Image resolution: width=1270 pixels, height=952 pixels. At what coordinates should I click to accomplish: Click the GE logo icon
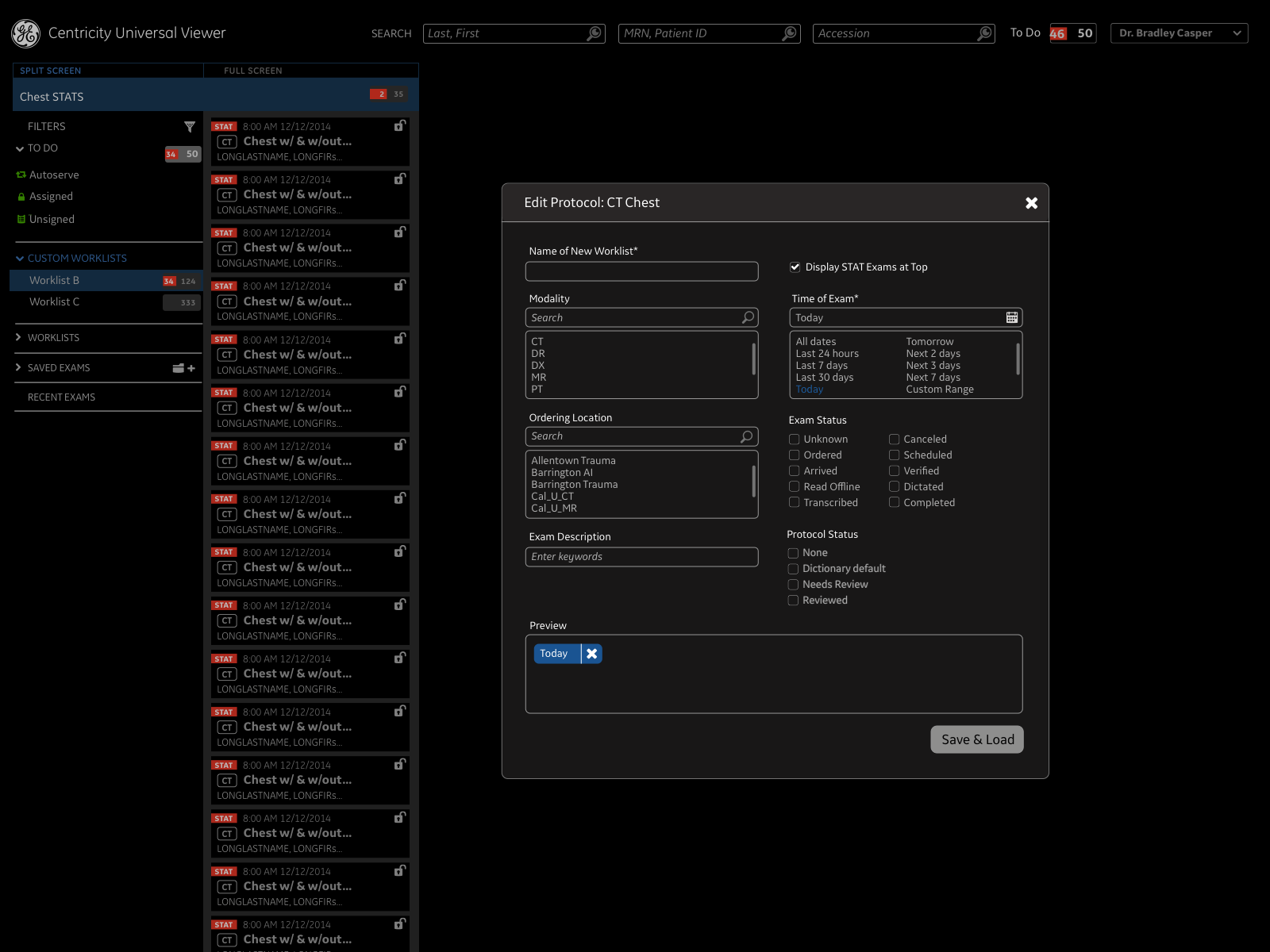[25, 33]
